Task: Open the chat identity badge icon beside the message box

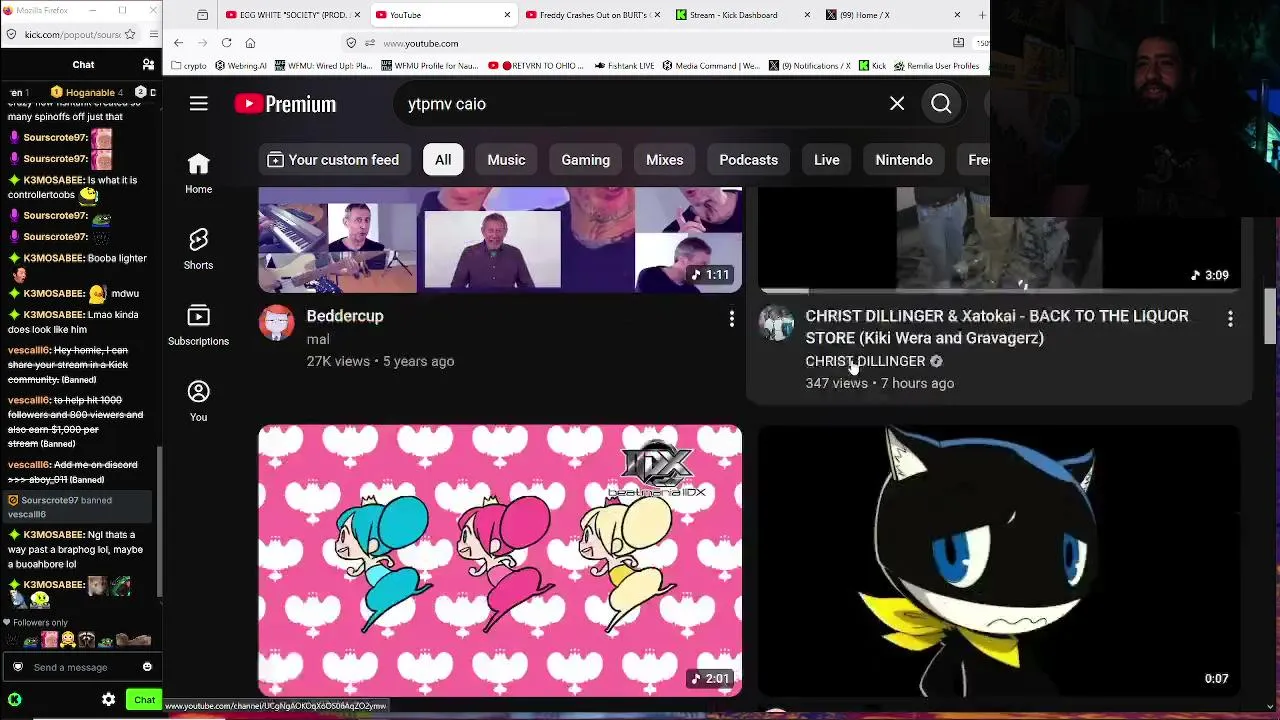Action: pyautogui.click(x=18, y=667)
